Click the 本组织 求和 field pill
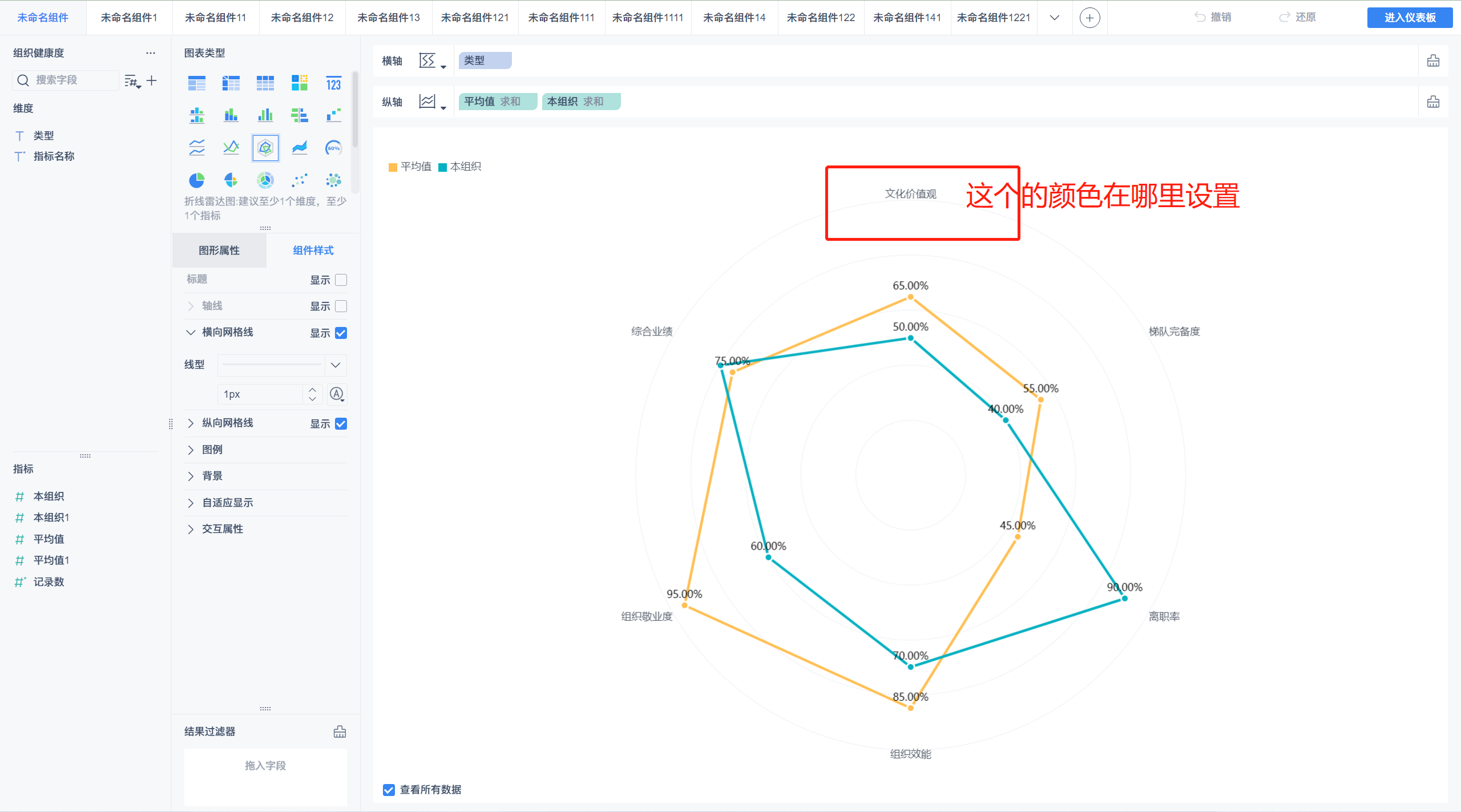Screen dimensions: 1461x812 pos(581,102)
